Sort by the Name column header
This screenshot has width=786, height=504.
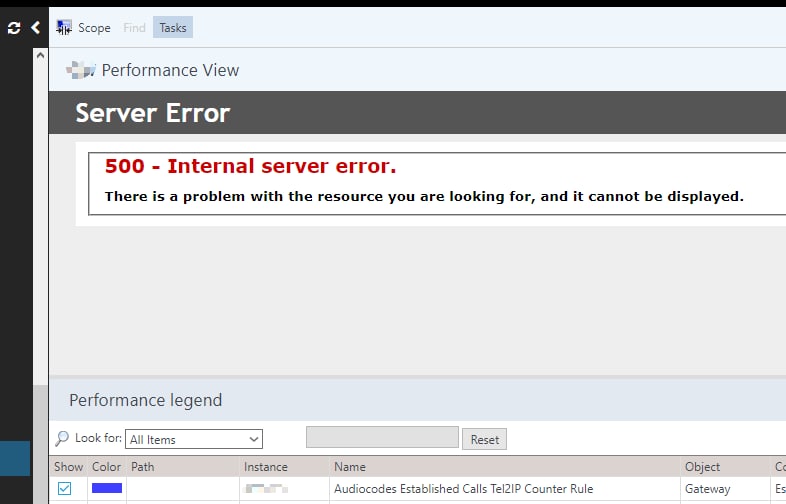505,467
